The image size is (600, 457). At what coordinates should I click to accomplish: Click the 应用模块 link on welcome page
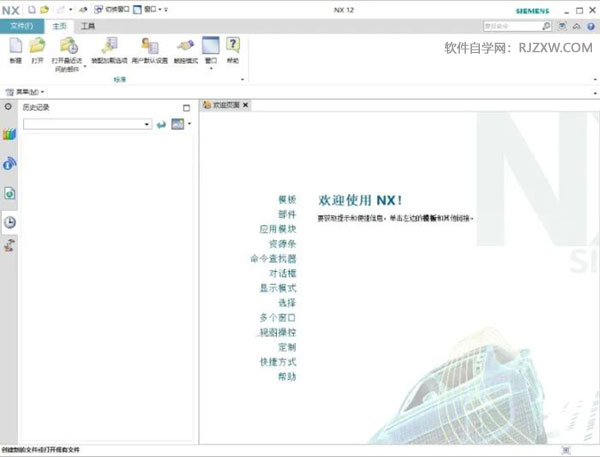tap(278, 229)
